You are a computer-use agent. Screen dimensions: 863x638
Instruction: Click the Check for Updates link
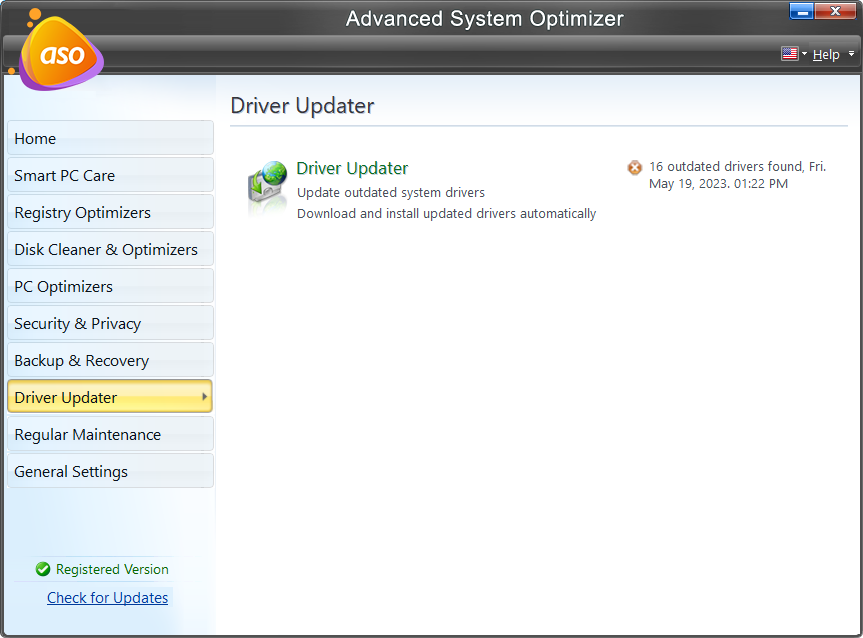(x=107, y=597)
